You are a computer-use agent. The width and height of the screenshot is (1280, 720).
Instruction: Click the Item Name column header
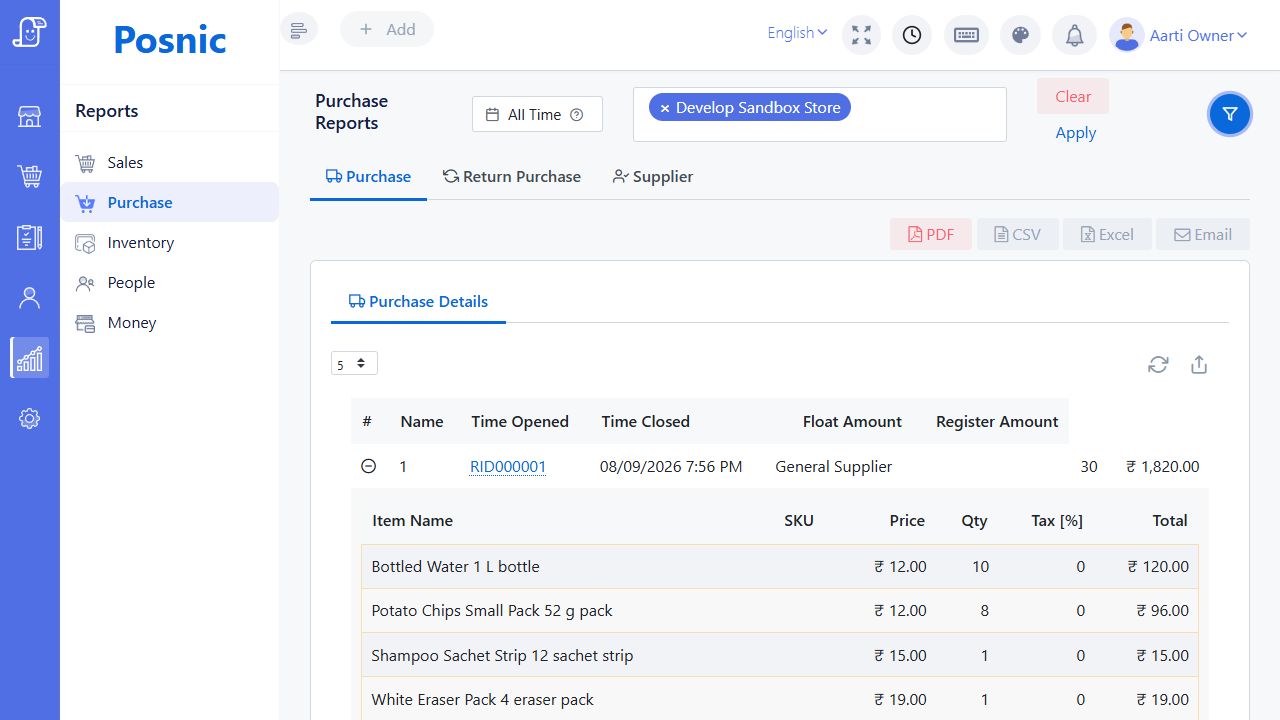point(413,520)
